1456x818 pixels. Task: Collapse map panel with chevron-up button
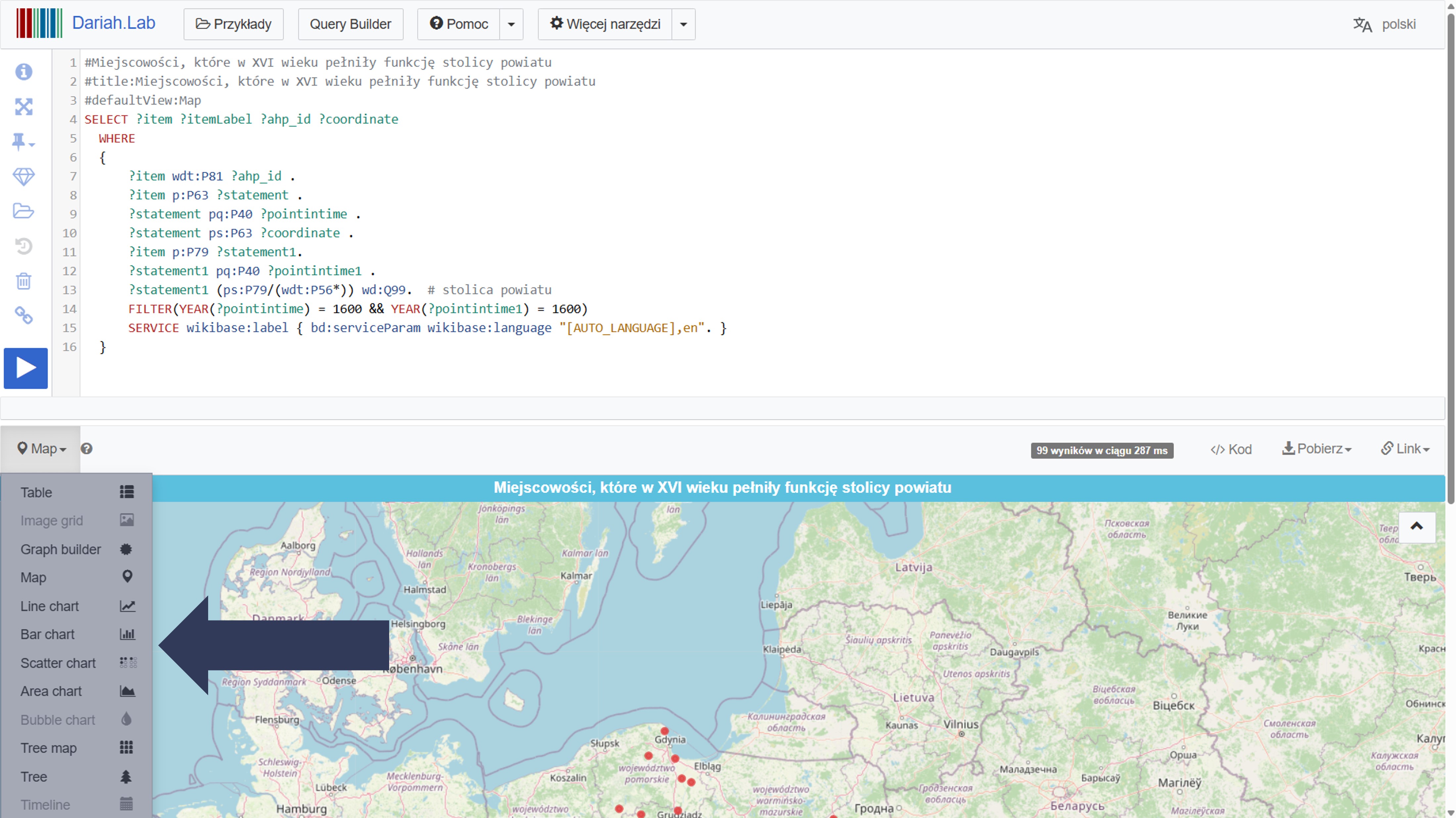point(1416,527)
